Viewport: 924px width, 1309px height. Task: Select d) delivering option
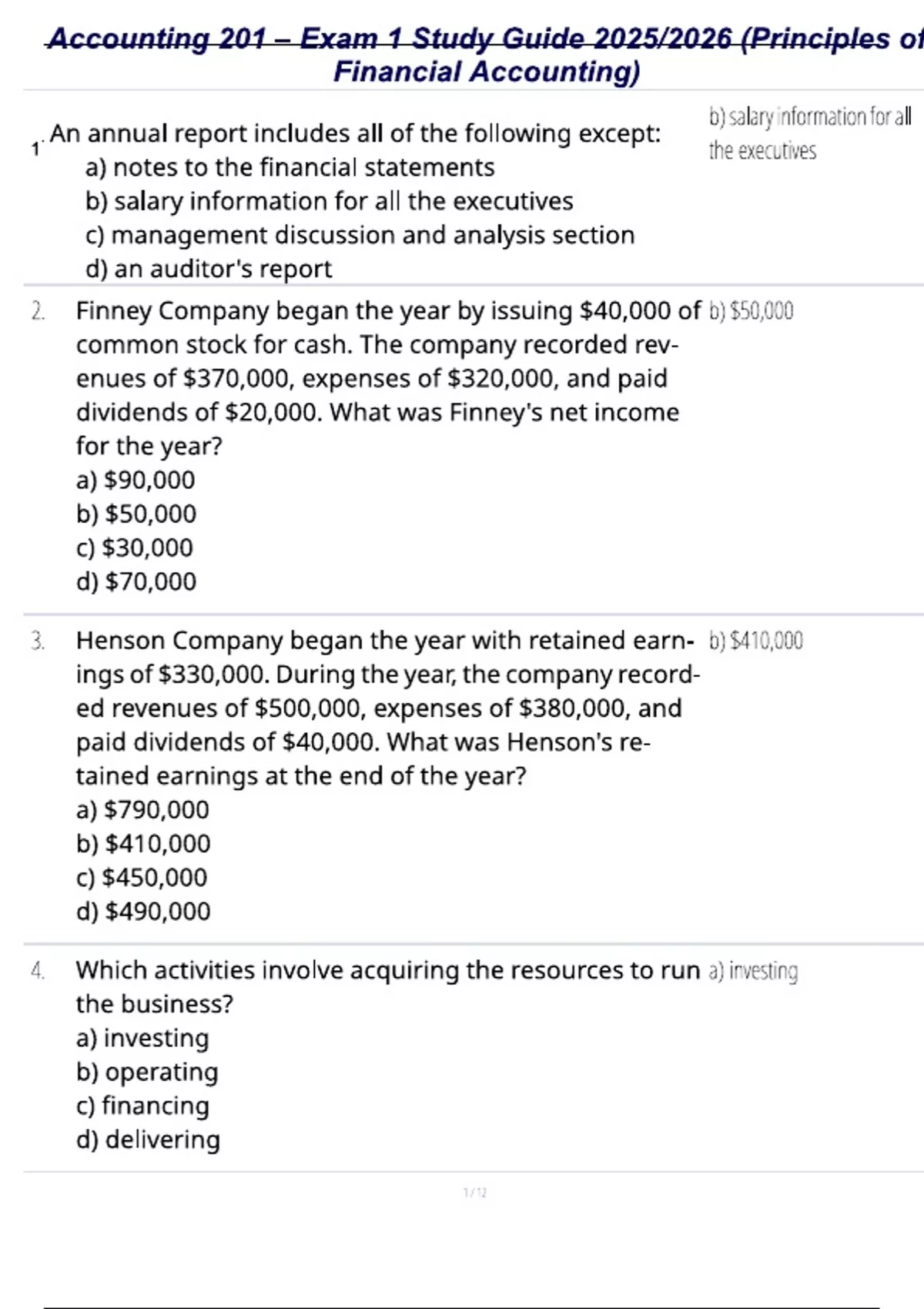tap(148, 1140)
